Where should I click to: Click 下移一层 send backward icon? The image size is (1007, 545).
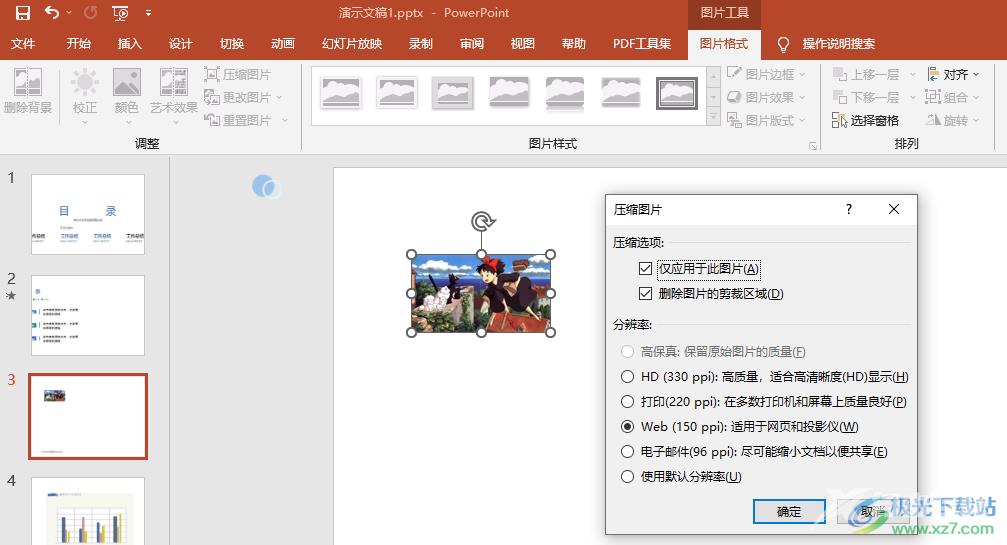840,98
